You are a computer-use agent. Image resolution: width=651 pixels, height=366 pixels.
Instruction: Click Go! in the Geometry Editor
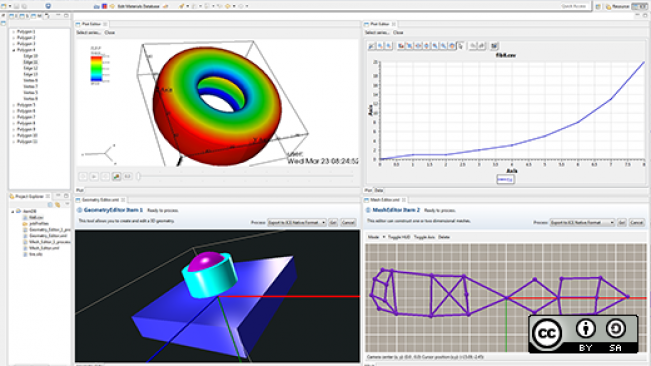tap(333, 223)
